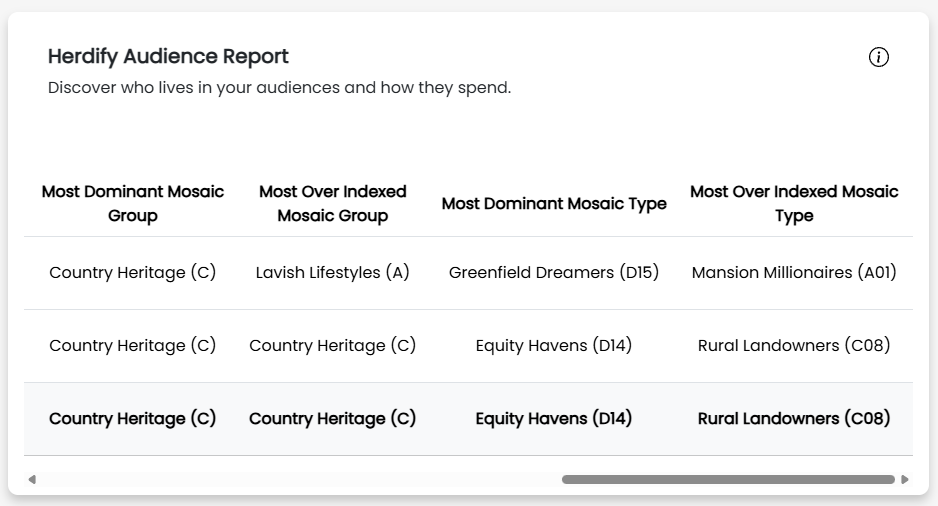938x506 pixels.
Task: Click the Greenfield Dreamers (D15) cell
Action: (554, 272)
